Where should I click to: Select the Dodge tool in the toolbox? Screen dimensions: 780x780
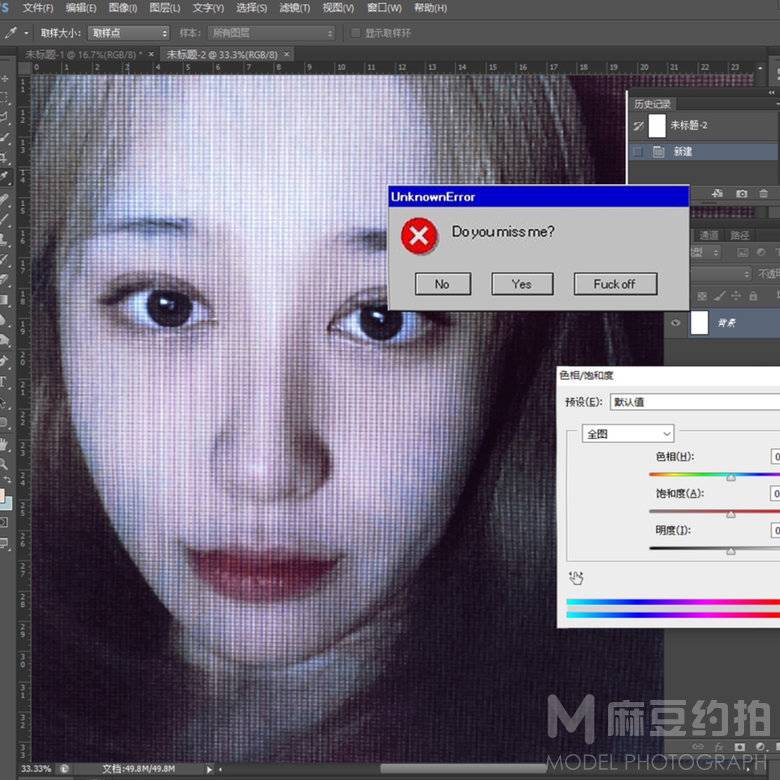coord(4,340)
